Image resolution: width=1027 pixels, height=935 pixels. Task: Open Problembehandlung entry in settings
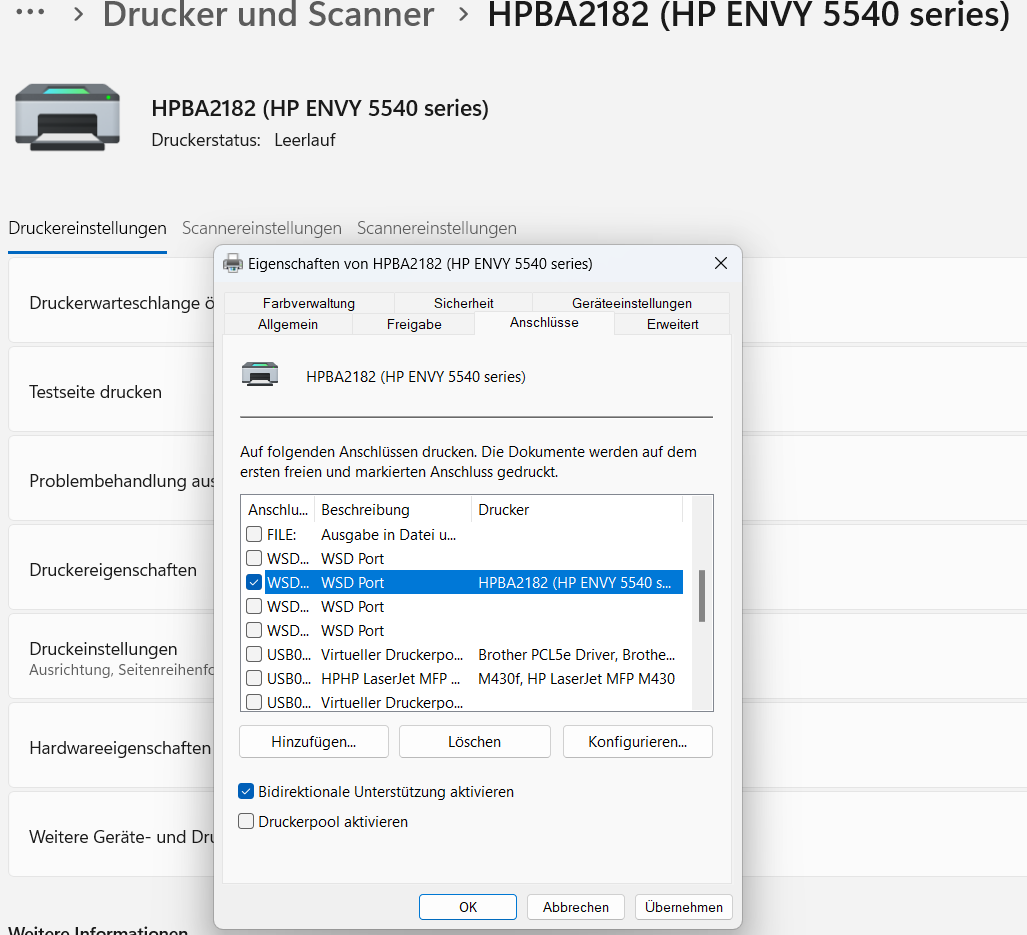pos(111,478)
